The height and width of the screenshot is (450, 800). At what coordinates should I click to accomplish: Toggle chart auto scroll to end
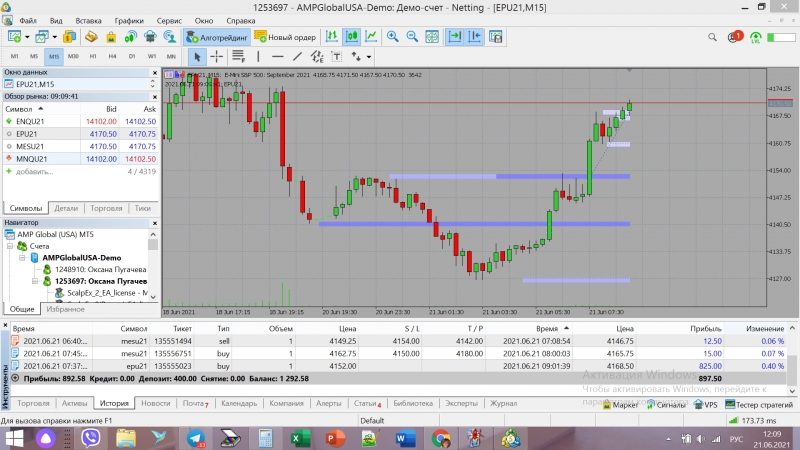[454, 37]
